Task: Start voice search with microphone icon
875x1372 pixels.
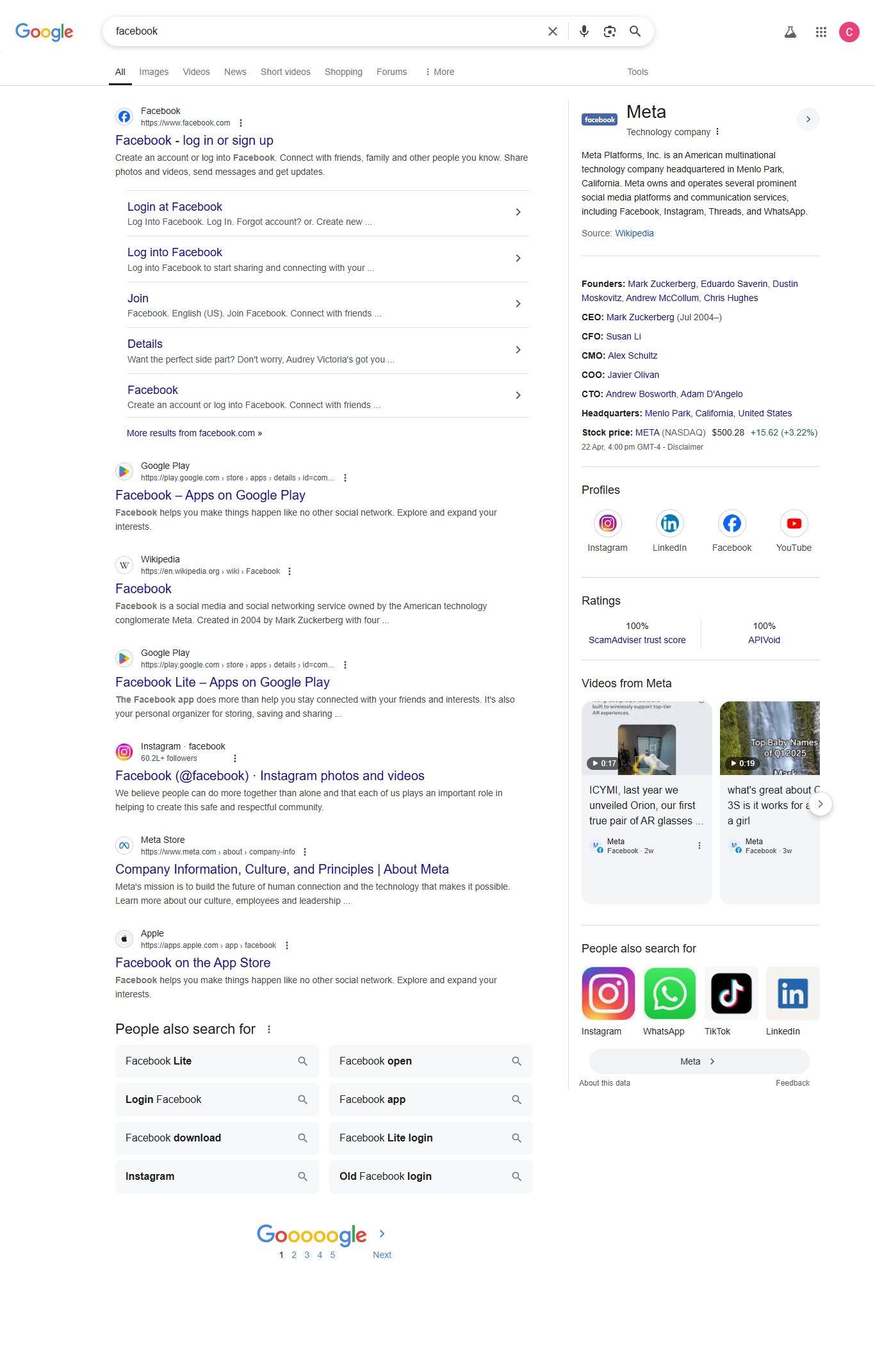Action: 584,31
